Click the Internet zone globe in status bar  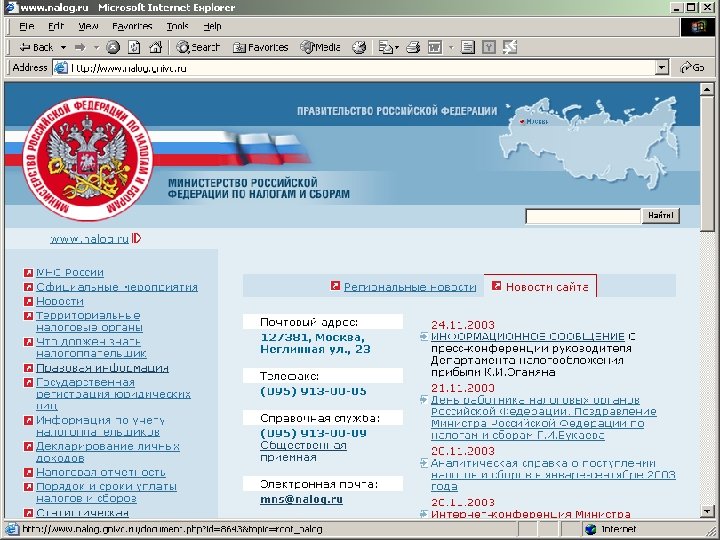591,529
